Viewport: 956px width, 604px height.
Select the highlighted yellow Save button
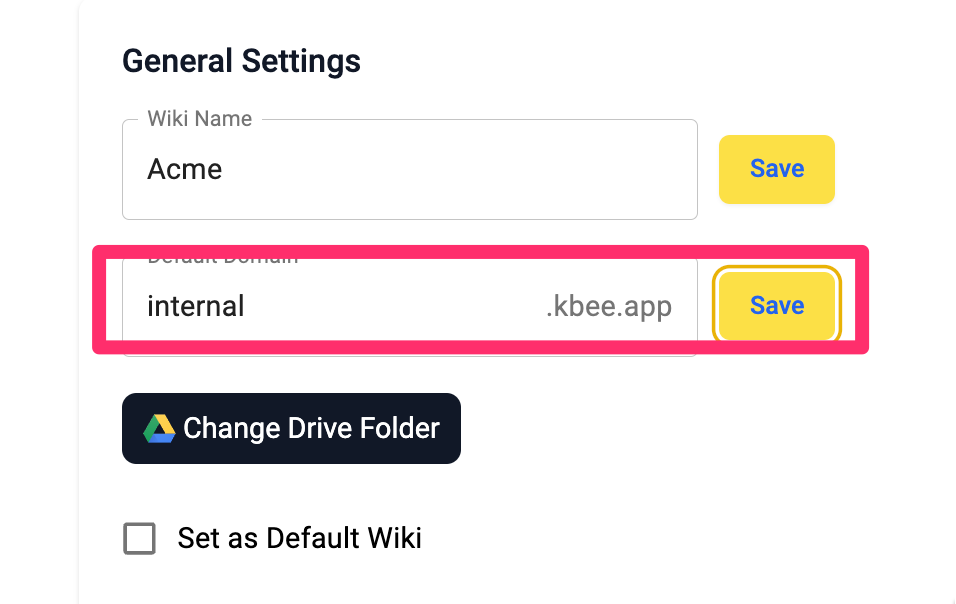(x=777, y=305)
